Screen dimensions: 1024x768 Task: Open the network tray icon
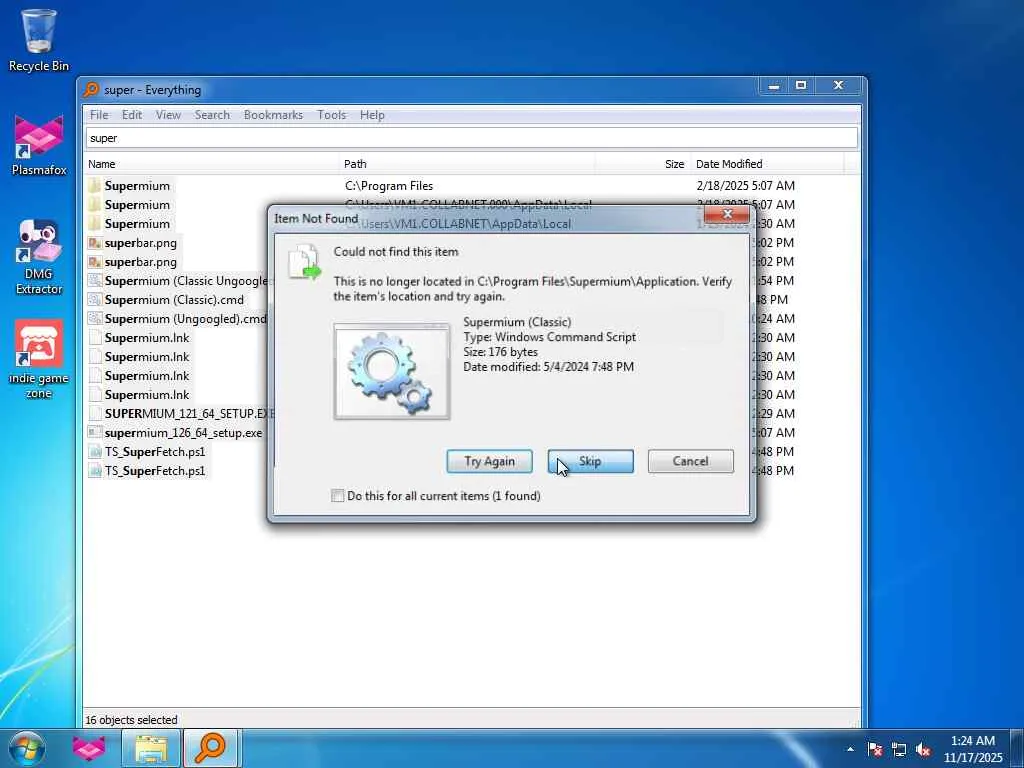pos(899,749)
